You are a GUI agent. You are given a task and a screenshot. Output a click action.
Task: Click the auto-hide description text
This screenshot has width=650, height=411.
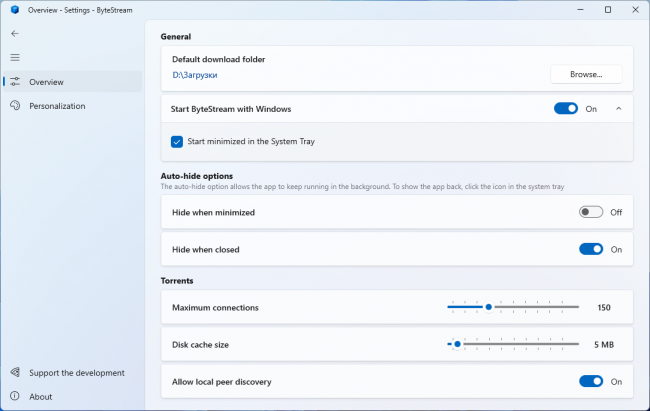pyautogui.click(x=362, y=187)
